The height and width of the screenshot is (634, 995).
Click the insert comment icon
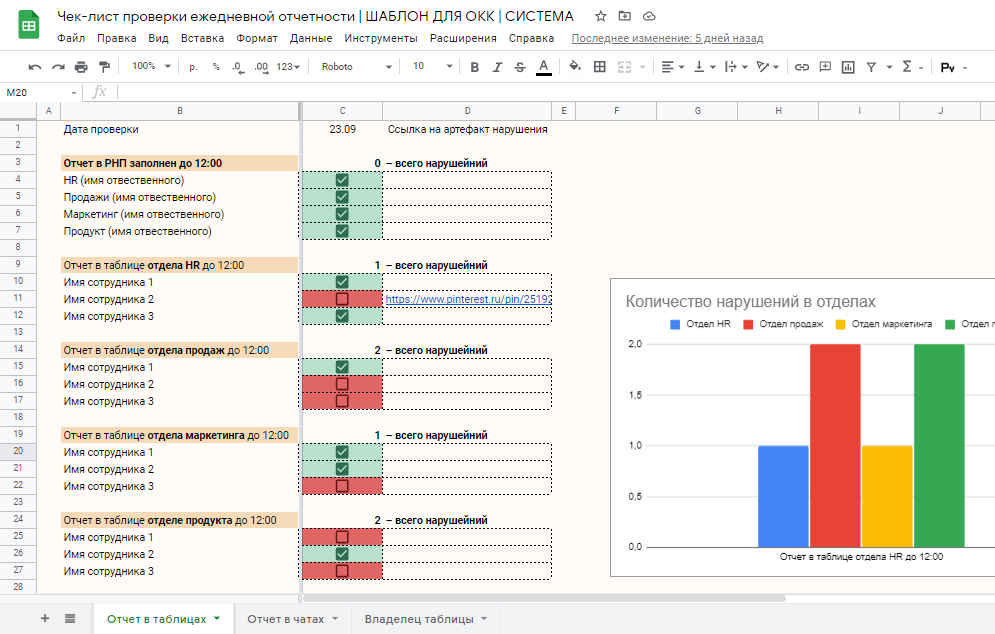click(x=825, y=67)
